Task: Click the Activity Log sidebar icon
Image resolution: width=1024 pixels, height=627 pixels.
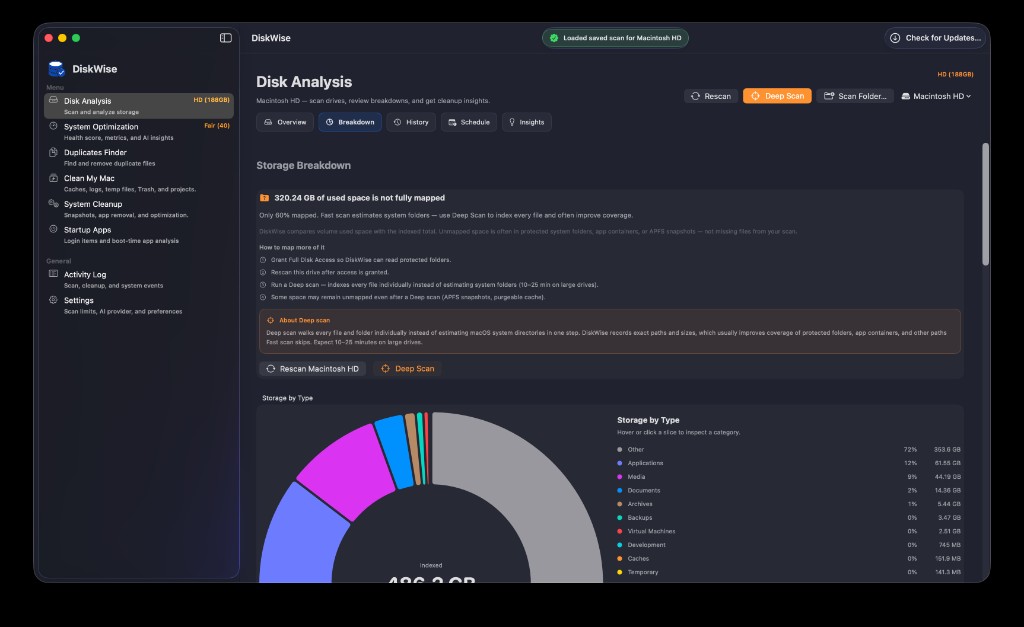Action: pyautogui.click(x=54, y=274)
